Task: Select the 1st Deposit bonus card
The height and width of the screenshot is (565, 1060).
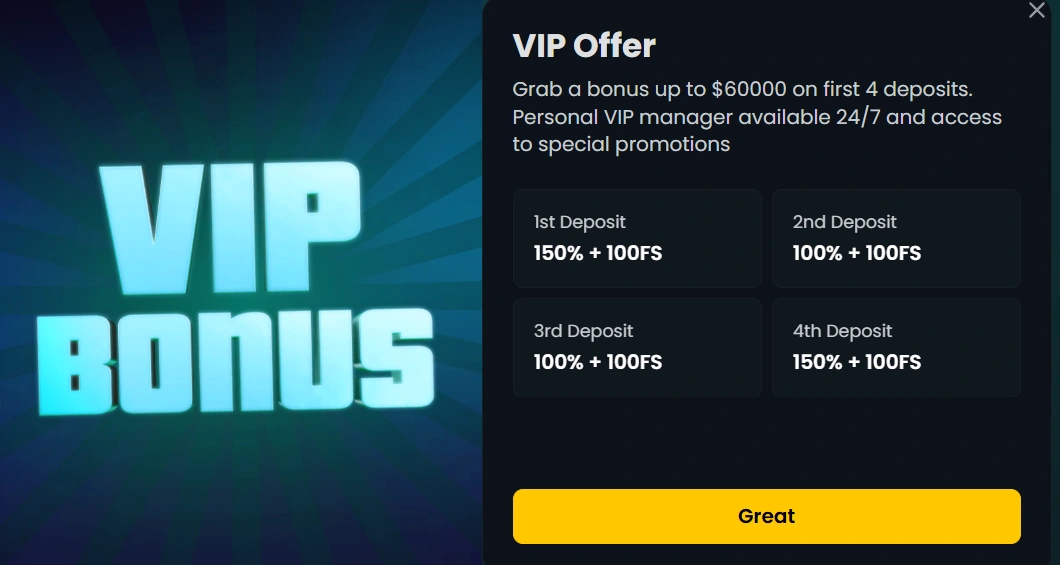Action: tap(637, 238)
